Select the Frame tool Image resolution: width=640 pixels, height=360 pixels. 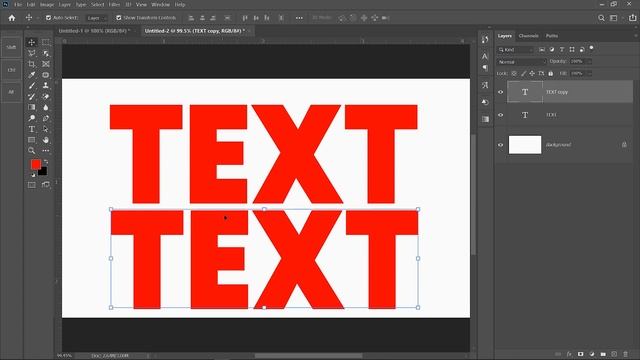click(46, 64)
